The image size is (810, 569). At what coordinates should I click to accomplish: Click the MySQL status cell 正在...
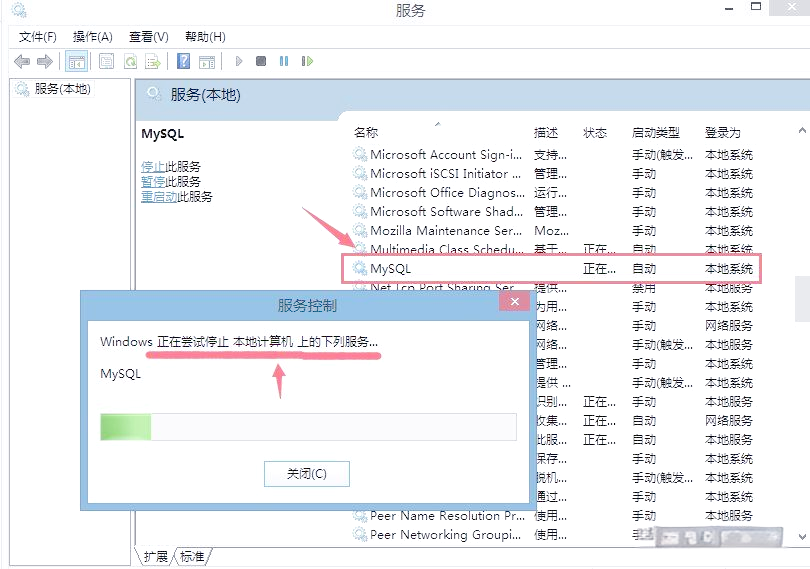click(599, 269)
